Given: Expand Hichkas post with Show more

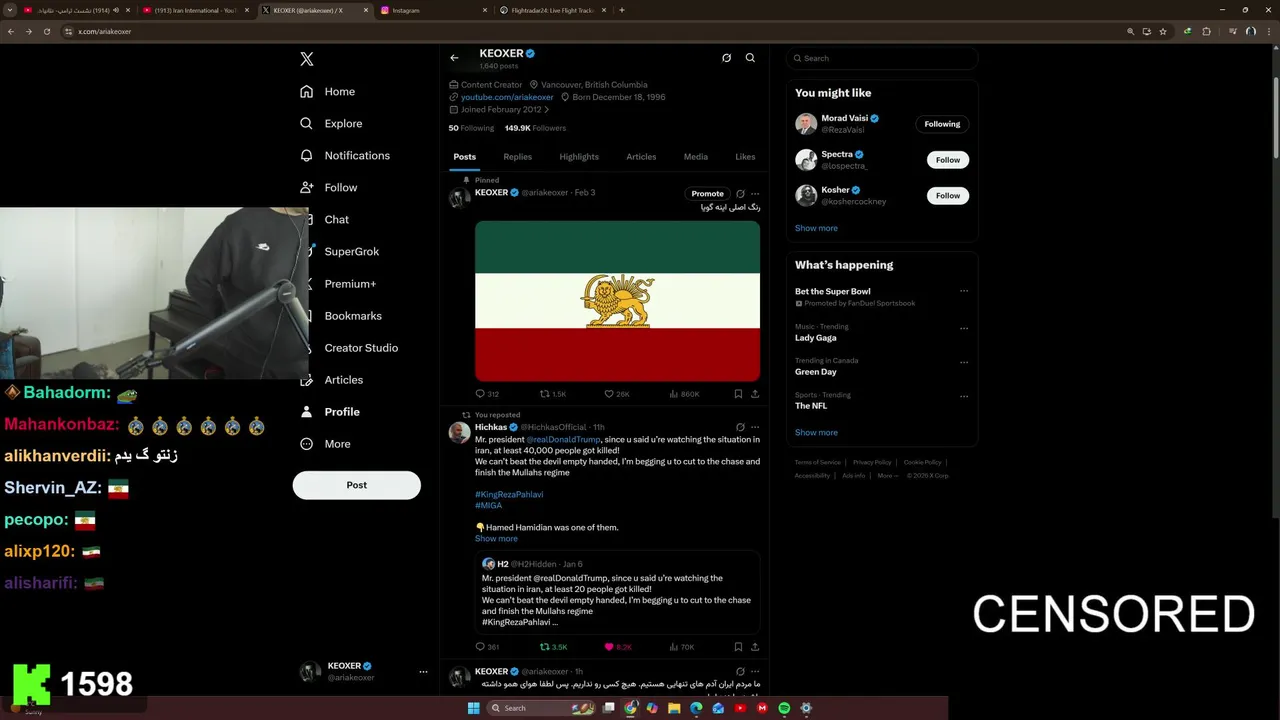Looking at the screenshot, I should click(496, 539).
